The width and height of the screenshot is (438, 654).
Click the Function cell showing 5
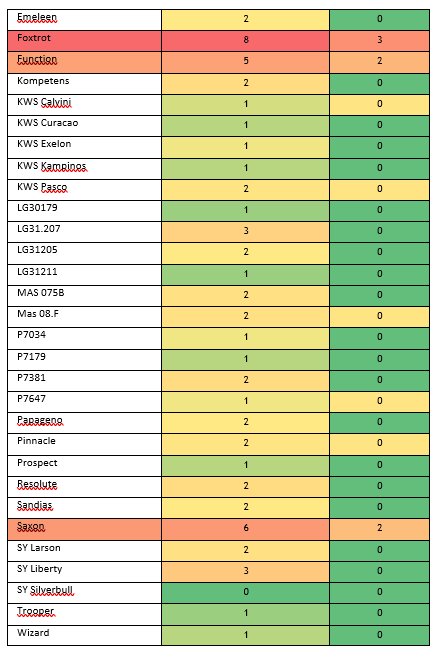point(245,62)
